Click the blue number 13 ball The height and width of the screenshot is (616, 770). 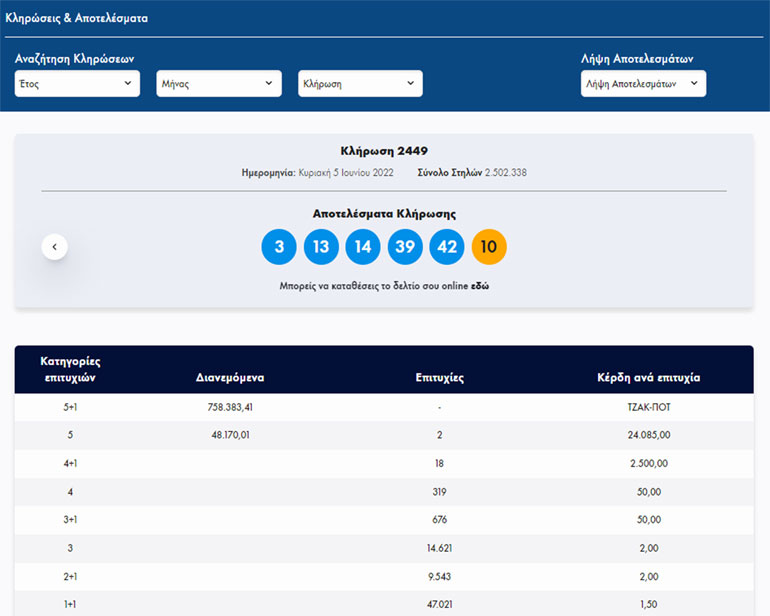coord(321,247)
